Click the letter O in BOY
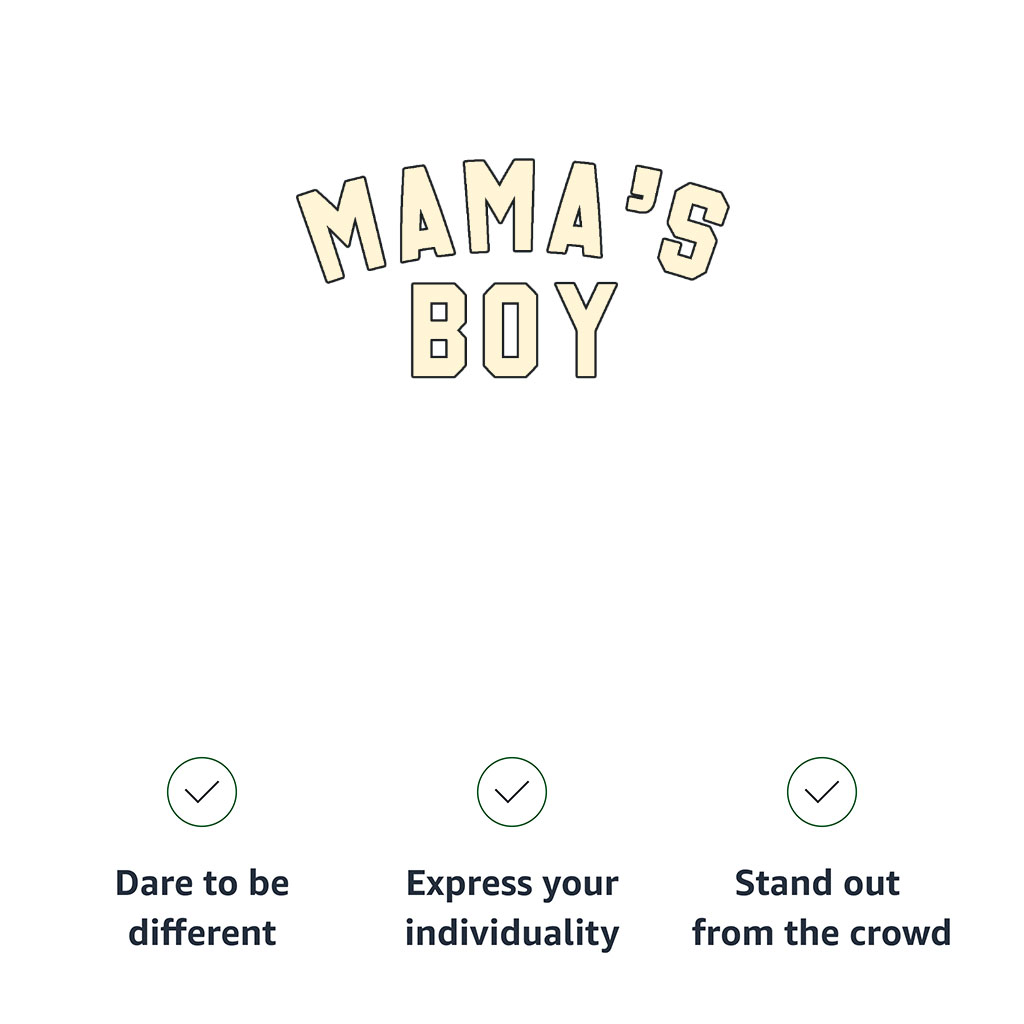 tap(510, 330)
